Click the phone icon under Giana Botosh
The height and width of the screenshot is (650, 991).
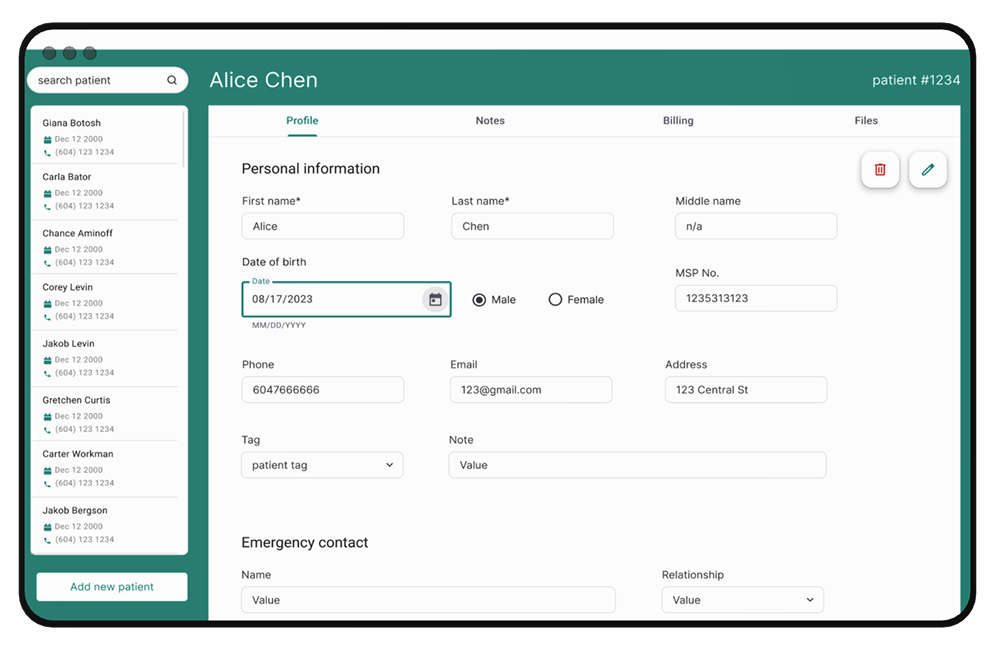click(x=47, y=153)
